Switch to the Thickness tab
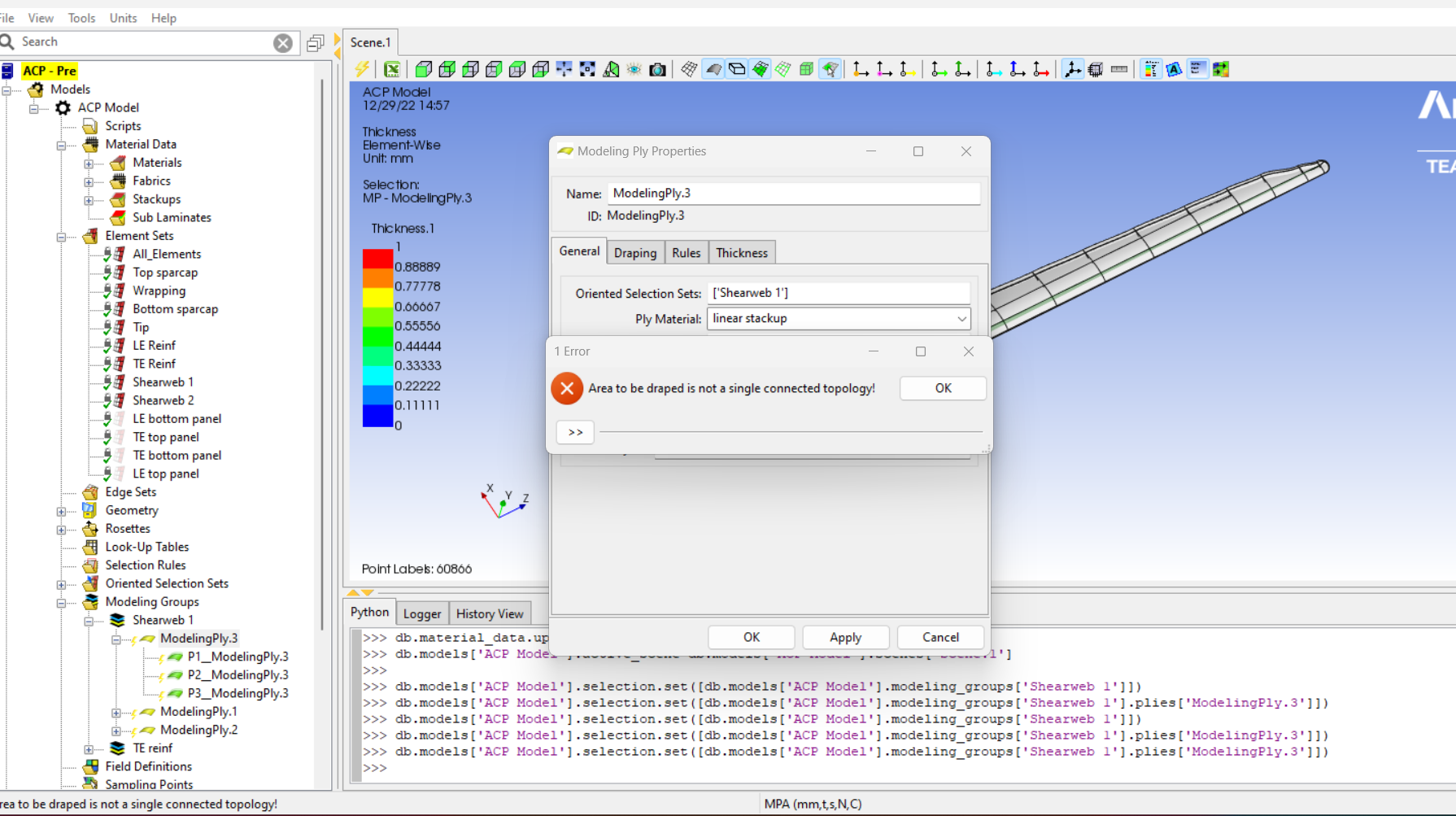Viewport: 1456px width, 816px height. 741,252
